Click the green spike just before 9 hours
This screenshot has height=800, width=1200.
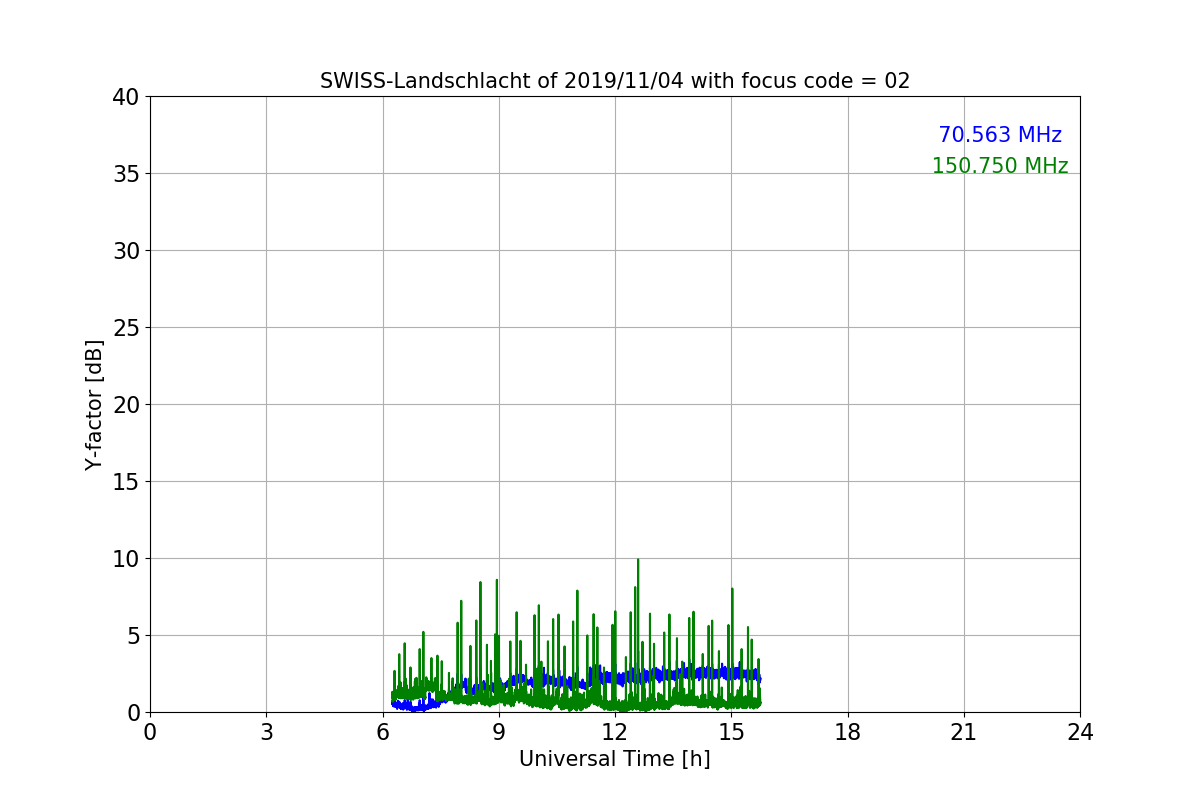tap(496, 582)
